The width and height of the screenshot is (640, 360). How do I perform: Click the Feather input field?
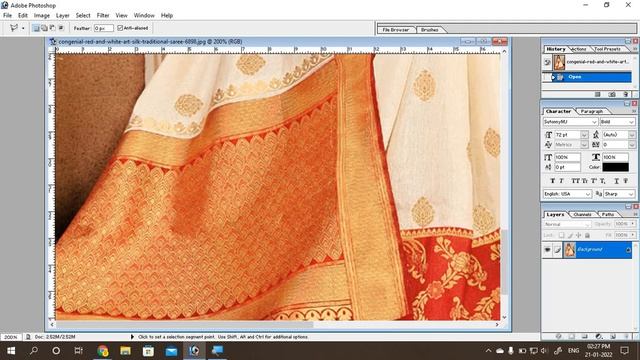click(x=103, y=28)
